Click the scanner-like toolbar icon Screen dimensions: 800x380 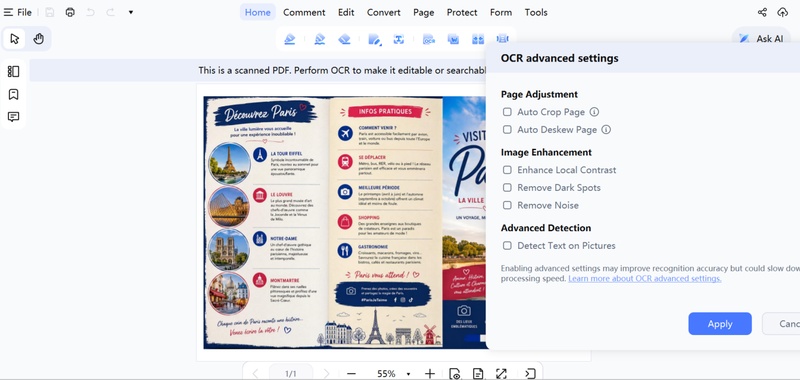click(503, 39)
